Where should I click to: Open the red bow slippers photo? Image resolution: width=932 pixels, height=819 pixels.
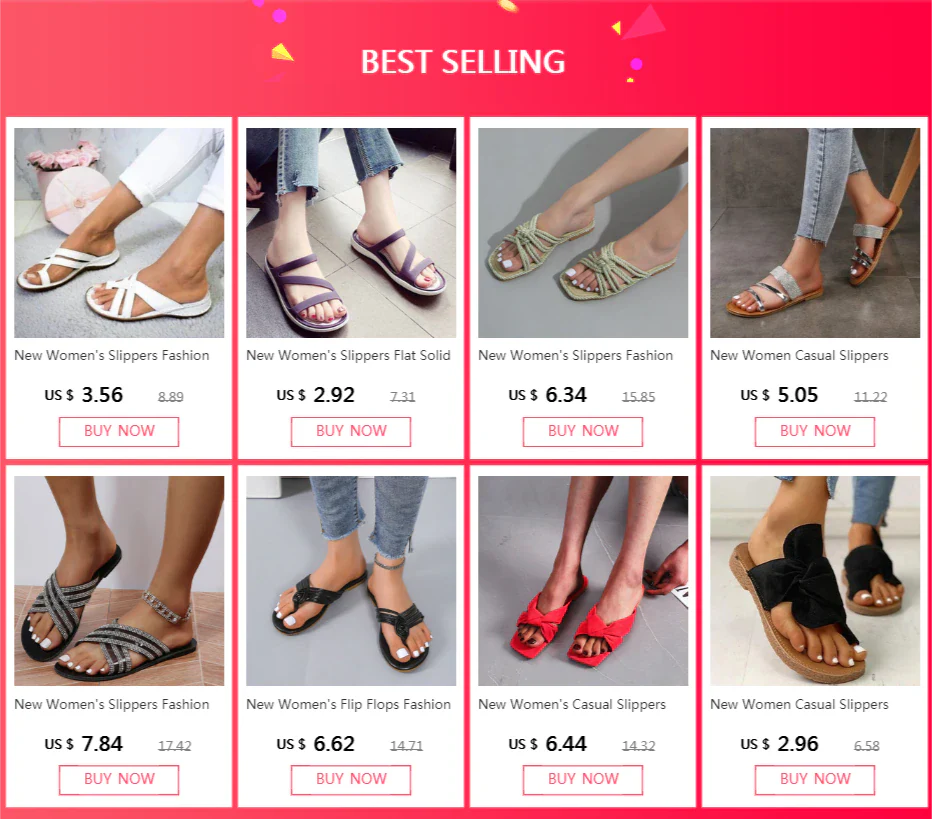coord(583,581)
